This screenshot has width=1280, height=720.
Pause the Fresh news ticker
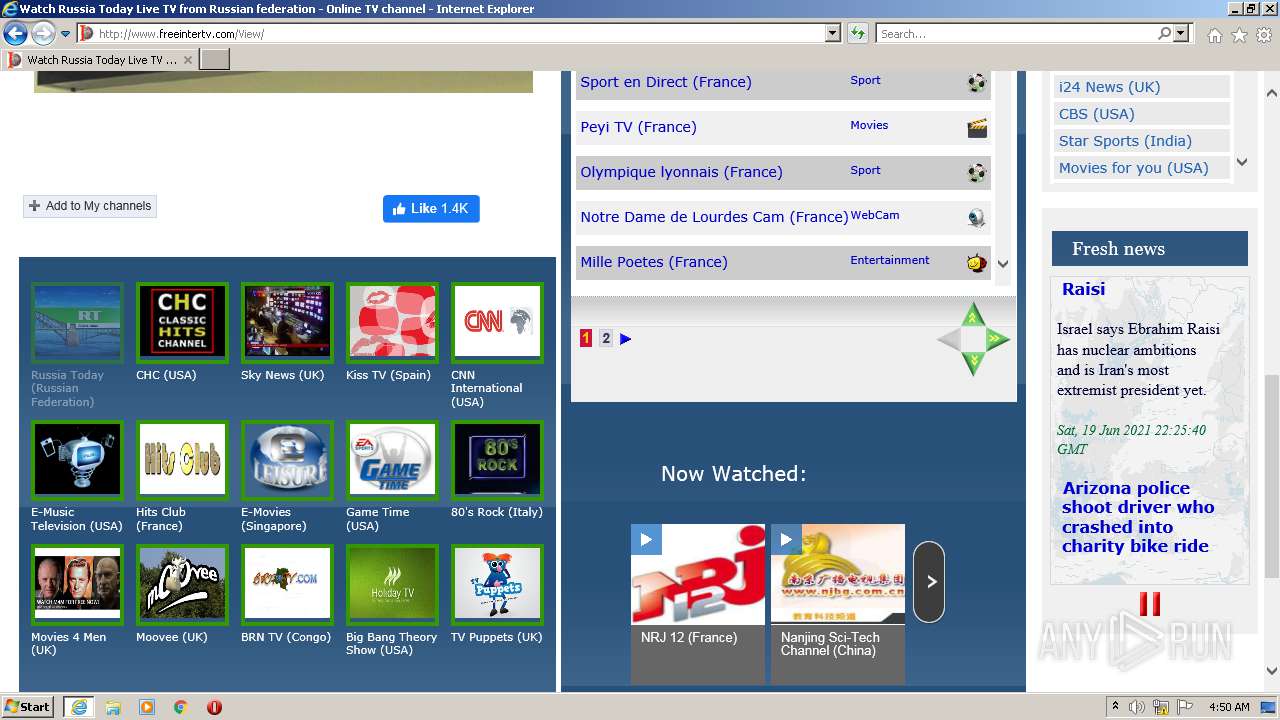tap(1150, 604)
